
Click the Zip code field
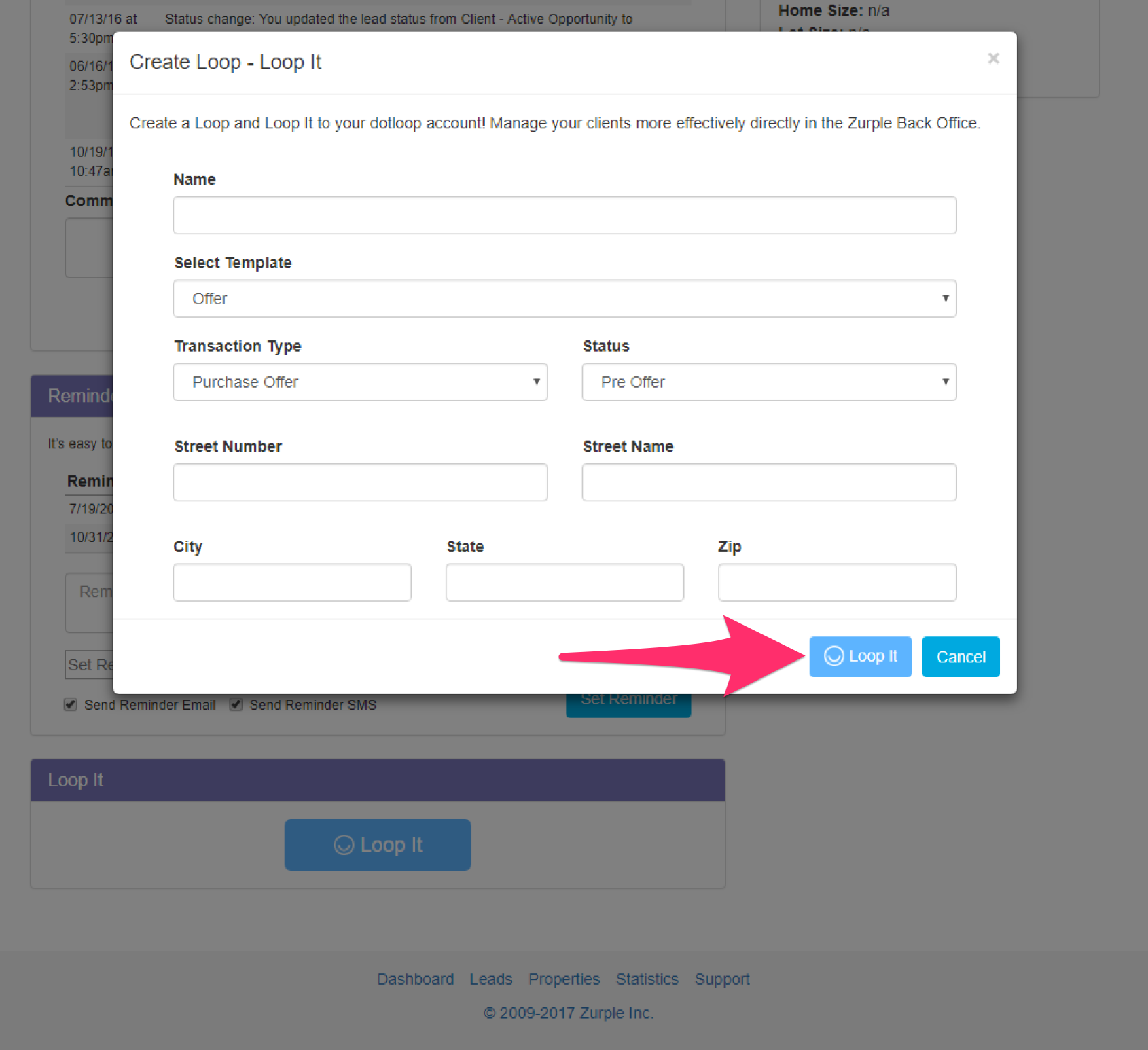point(836,582)
